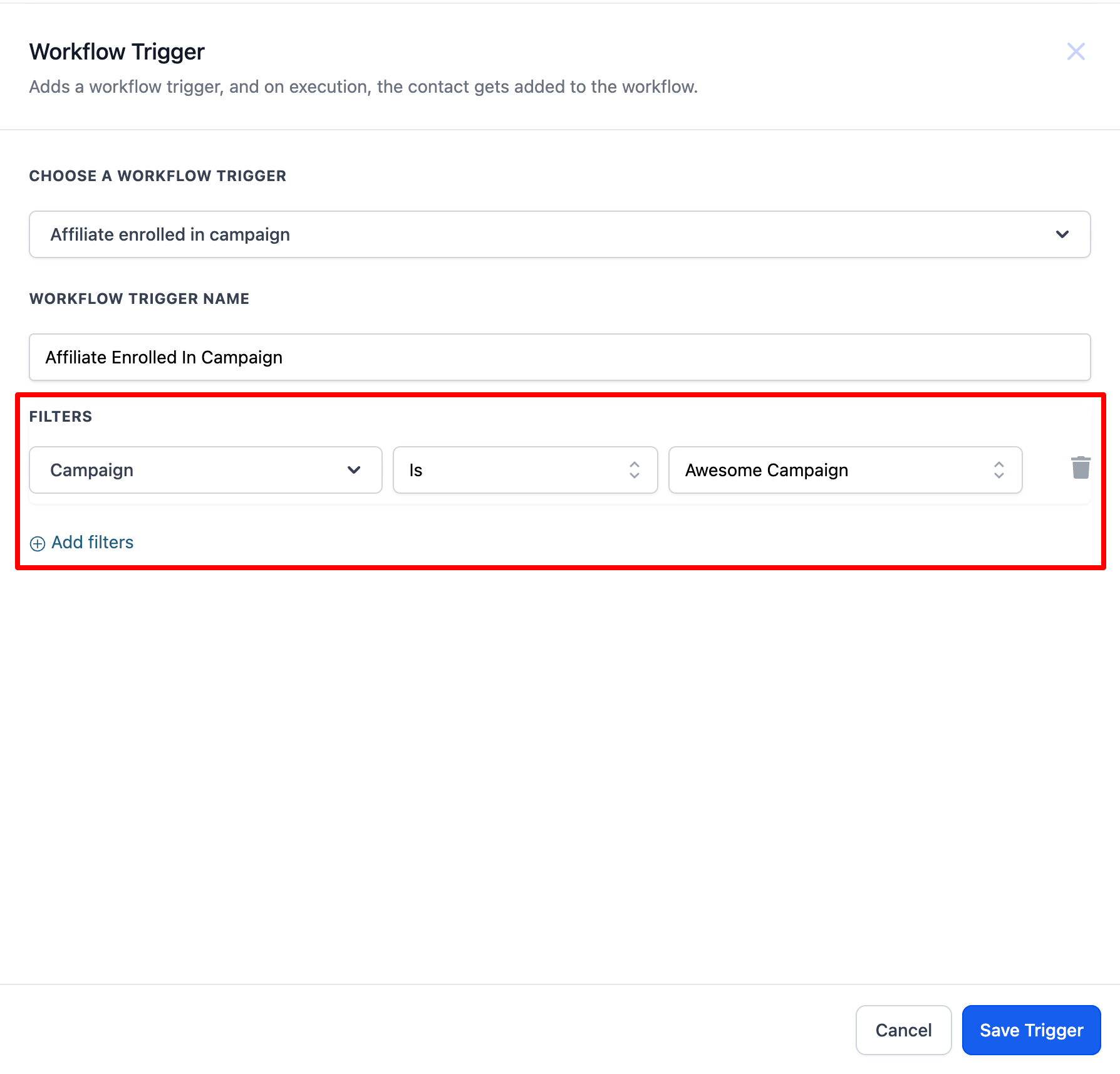Click the Filters section heading
Image resolution: width=1120 pixels, height=1074 pixels.
(x=61, y=417)
